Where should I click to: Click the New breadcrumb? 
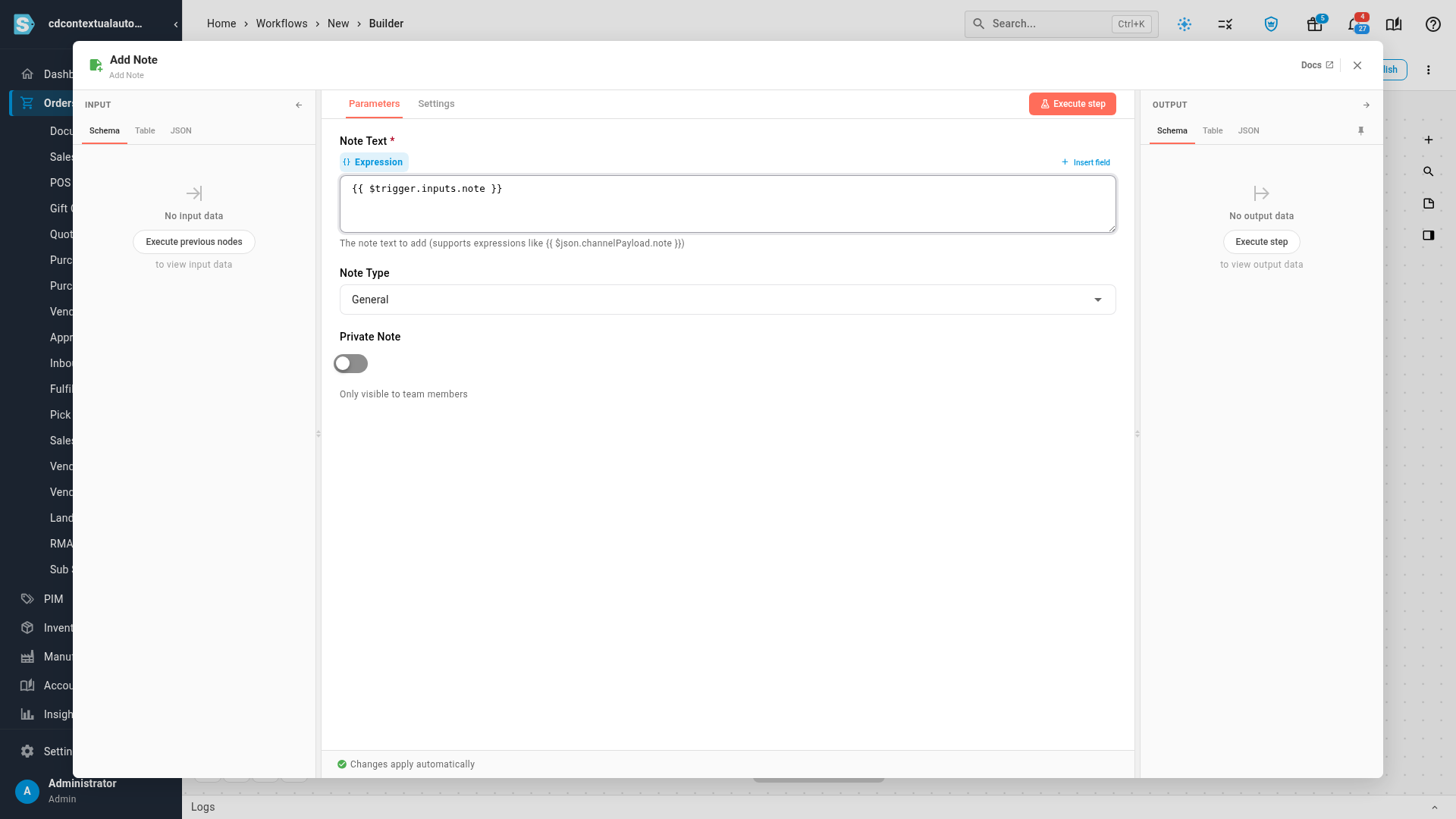(338, 24)
